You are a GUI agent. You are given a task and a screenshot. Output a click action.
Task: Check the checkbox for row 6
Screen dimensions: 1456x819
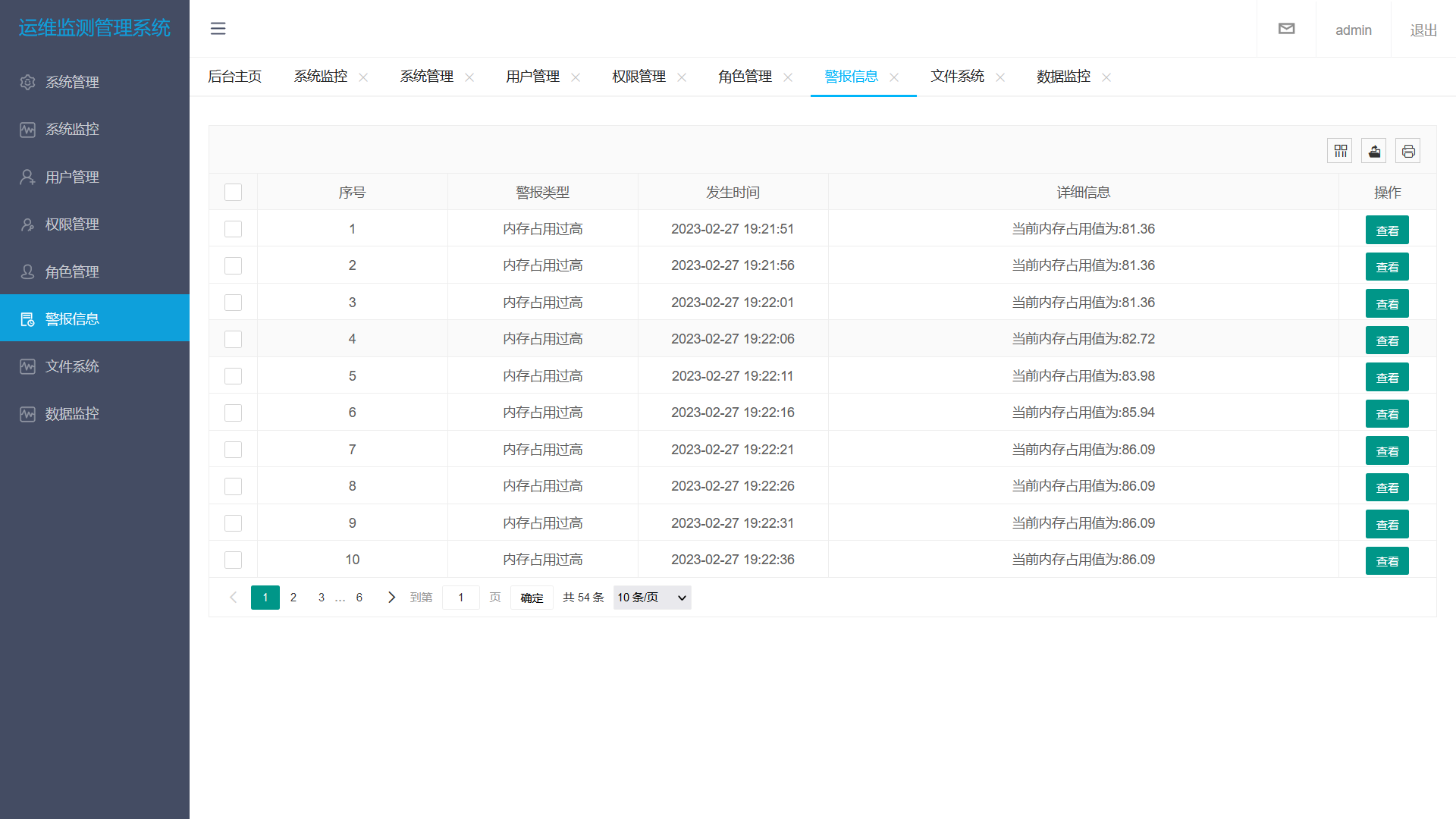(x=234, y=413)
